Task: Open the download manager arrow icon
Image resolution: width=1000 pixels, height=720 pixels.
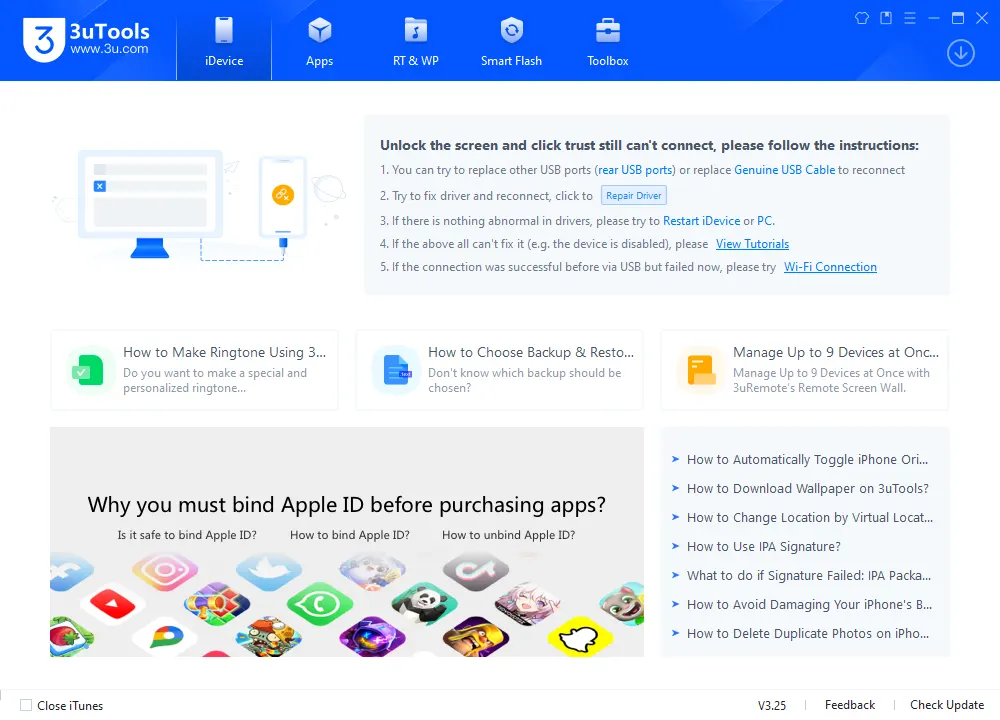Action: tap(960, 53)
